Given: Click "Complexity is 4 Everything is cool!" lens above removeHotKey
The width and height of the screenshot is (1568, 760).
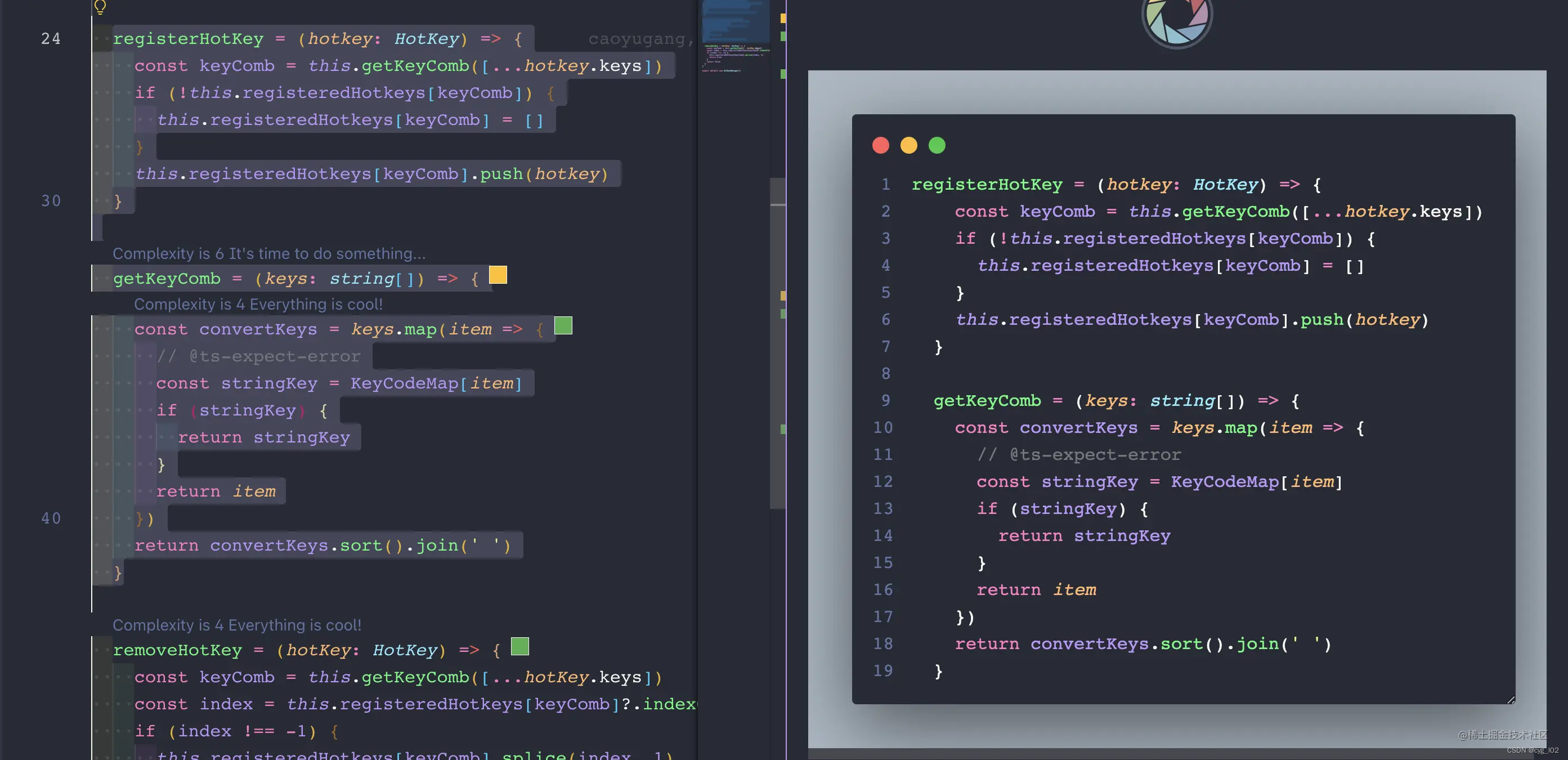Looking at the screenshot, I should click(237, 625).
